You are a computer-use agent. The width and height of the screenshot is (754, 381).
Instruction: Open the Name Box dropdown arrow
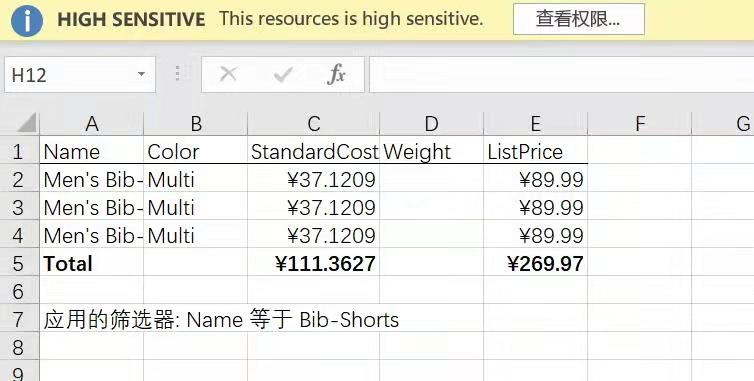(x=141, y=74)
